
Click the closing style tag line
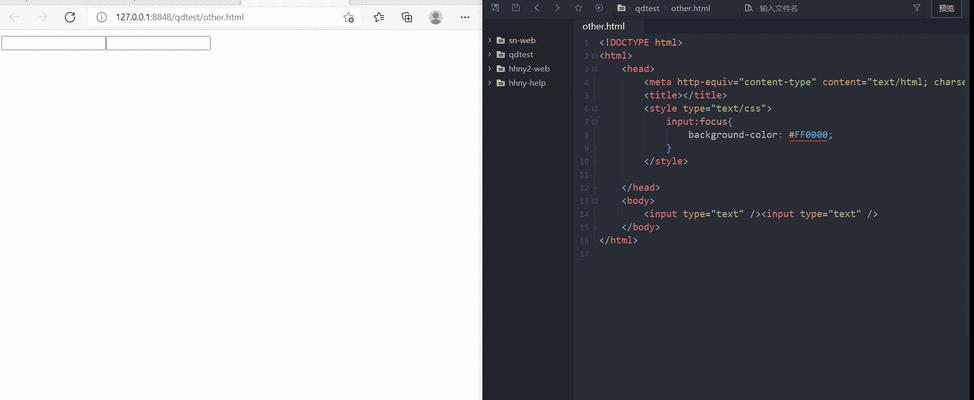coord(666,161)
